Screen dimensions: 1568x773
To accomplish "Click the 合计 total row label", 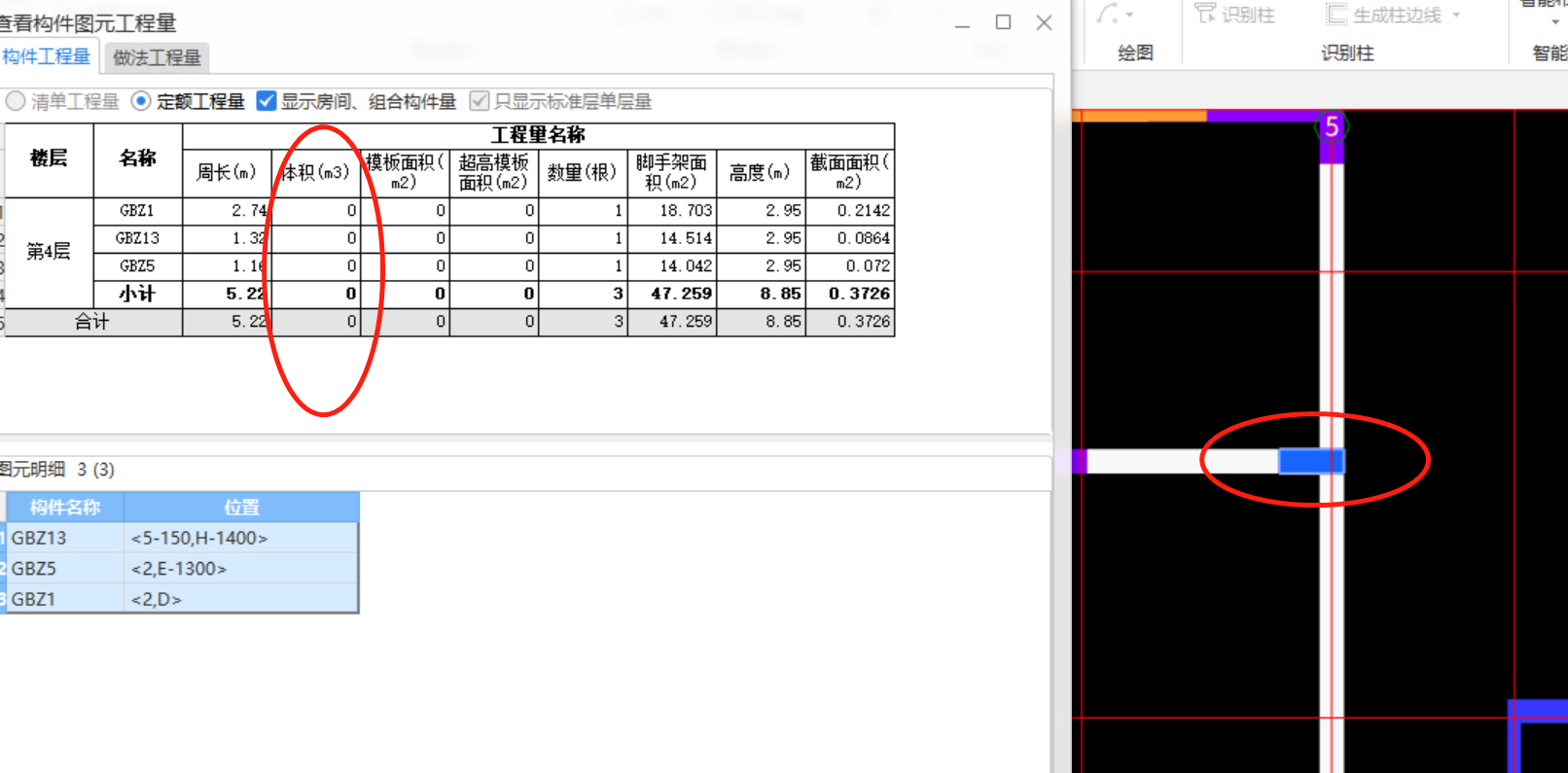I will [x=93, y=322].
